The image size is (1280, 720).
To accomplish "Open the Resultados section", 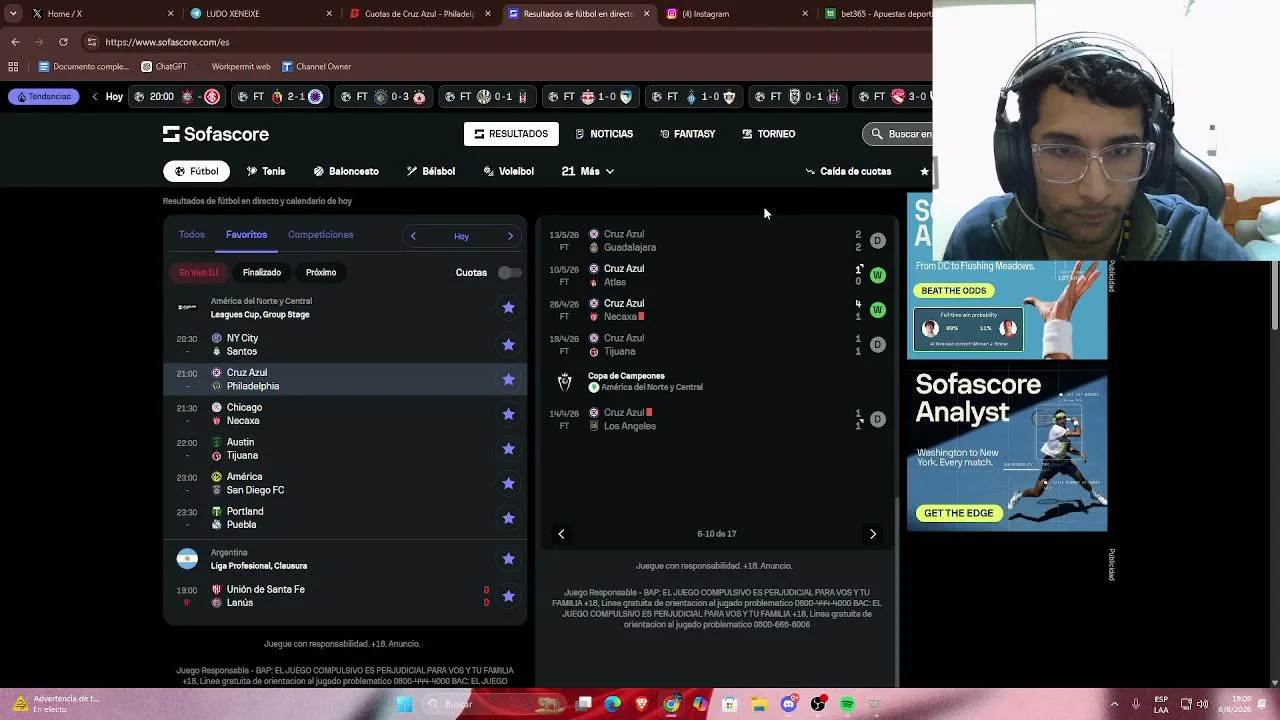I will pos(511,134).
